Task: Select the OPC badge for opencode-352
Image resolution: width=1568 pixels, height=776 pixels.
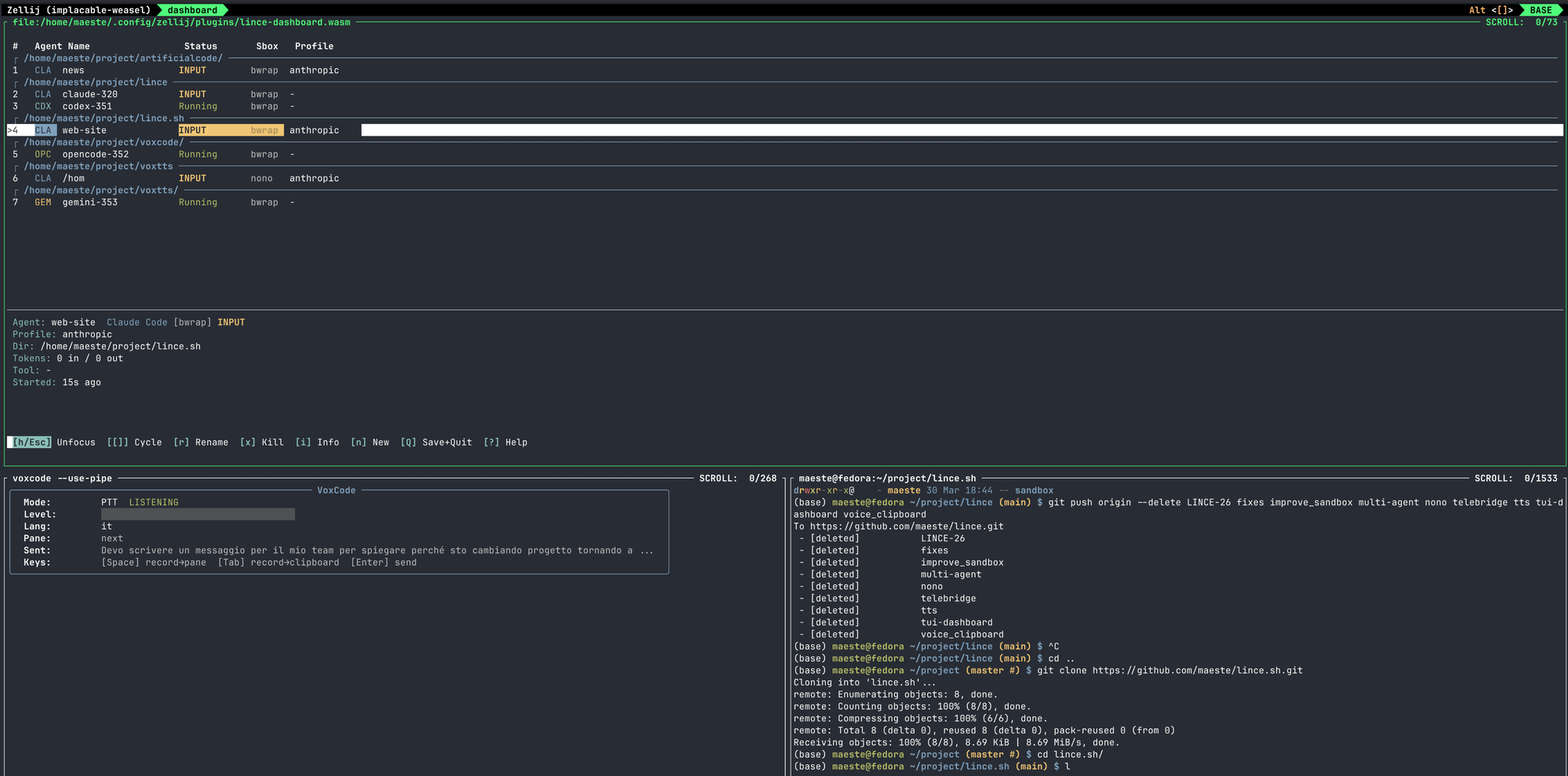Action: (x=42, y=154)
